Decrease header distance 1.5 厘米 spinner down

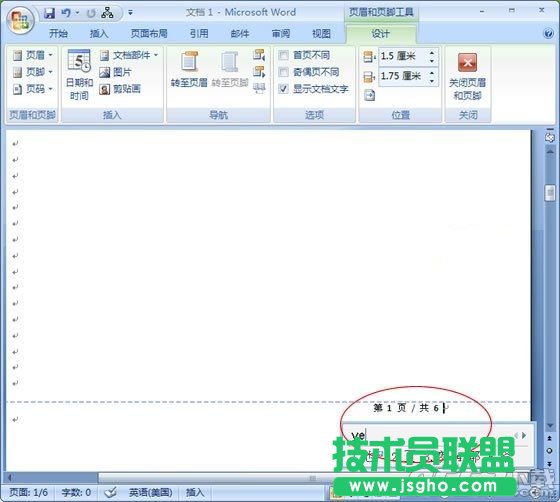point(432,61)
